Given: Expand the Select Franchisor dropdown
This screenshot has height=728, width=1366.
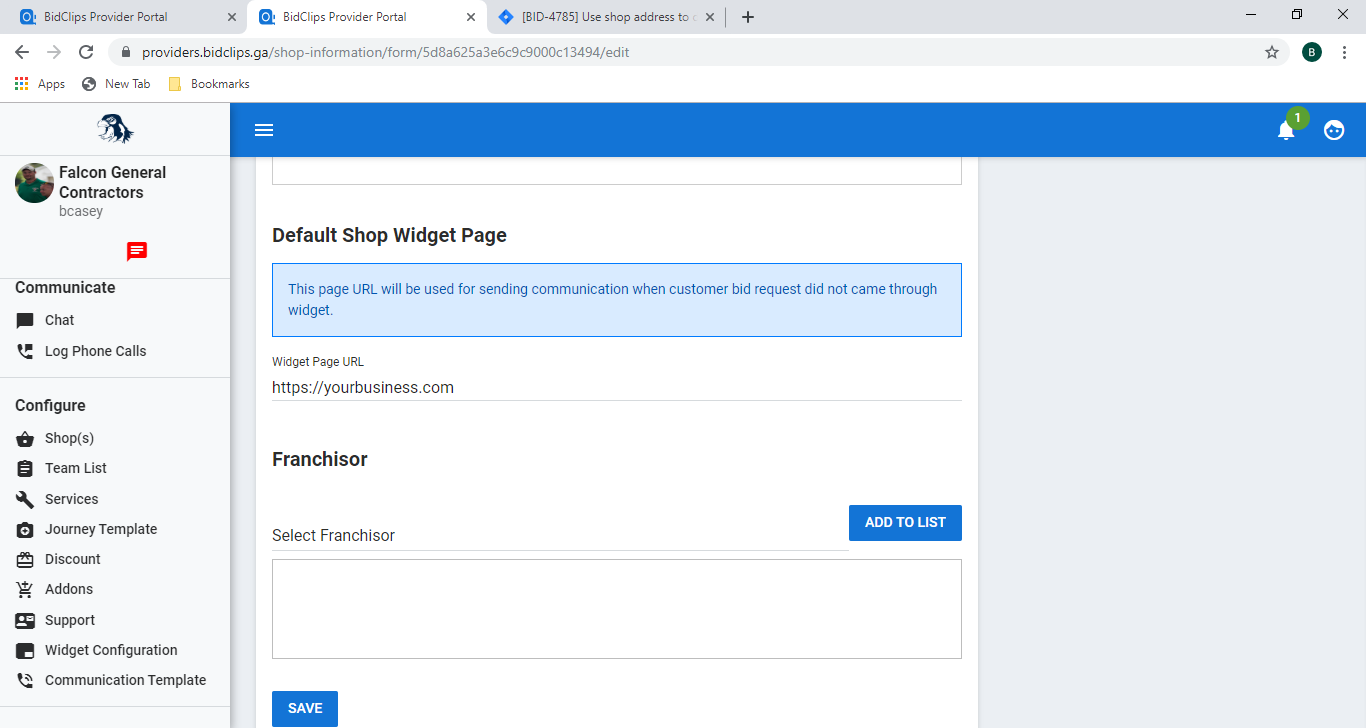Looking at the screenshot, I should coord(560,536).
